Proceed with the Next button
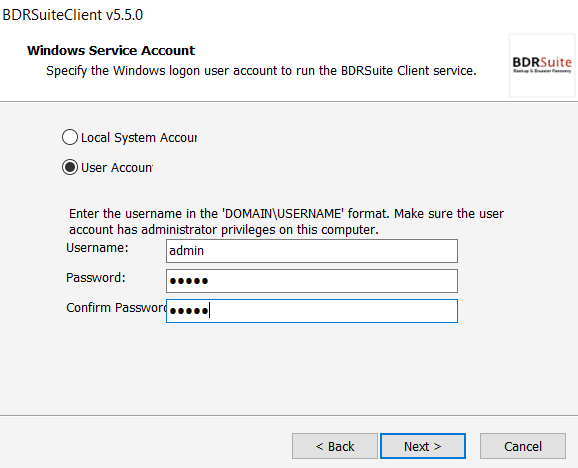This screenshot has width=578, height=468. click(423, 446)
